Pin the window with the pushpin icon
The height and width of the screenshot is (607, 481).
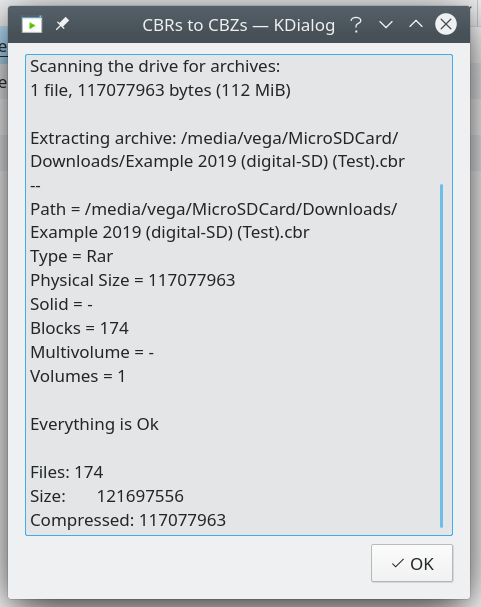pyautogui.click(x=62, y=25)
